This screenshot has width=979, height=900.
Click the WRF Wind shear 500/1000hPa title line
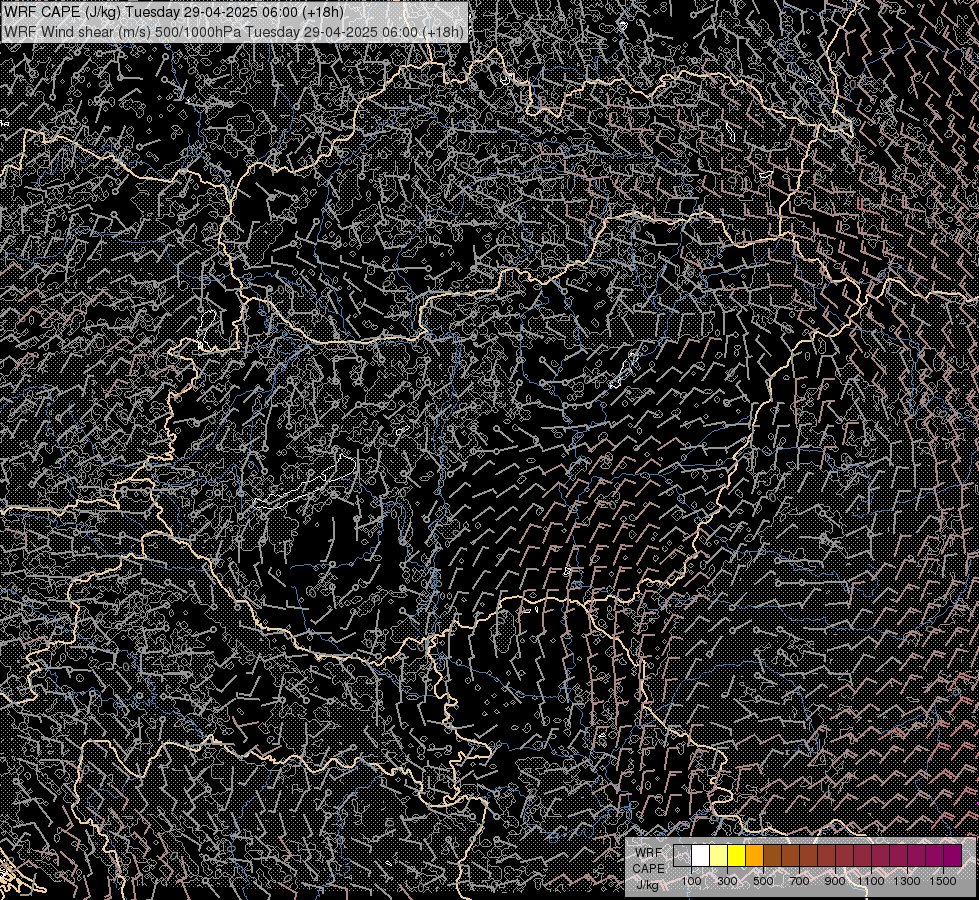click(234, 32)
